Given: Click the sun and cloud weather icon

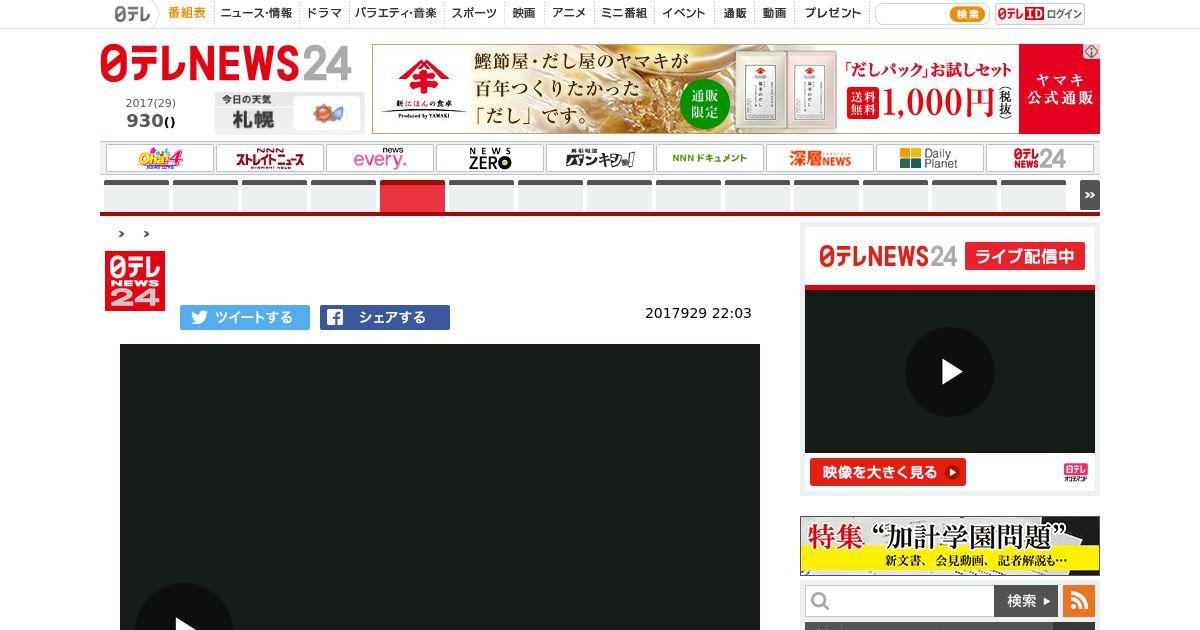Looking at the screenshot, I should tap(328, 114).
